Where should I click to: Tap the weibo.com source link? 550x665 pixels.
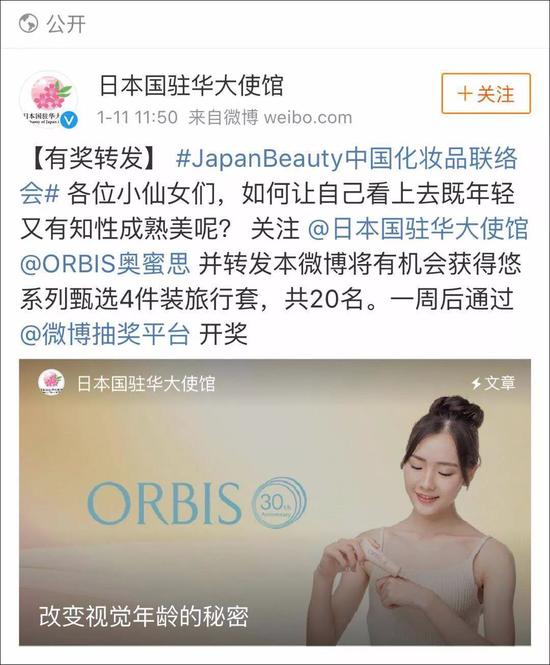(x=308, y=117)
